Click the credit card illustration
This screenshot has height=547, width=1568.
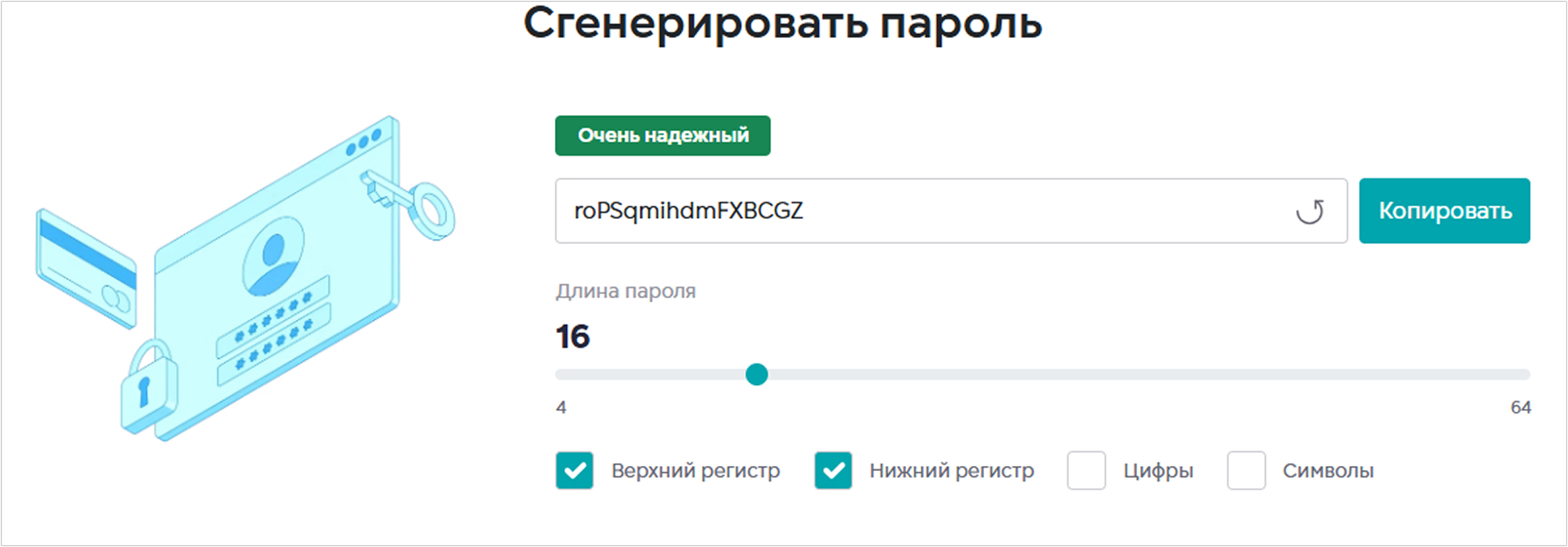click(x=85, y=267)
